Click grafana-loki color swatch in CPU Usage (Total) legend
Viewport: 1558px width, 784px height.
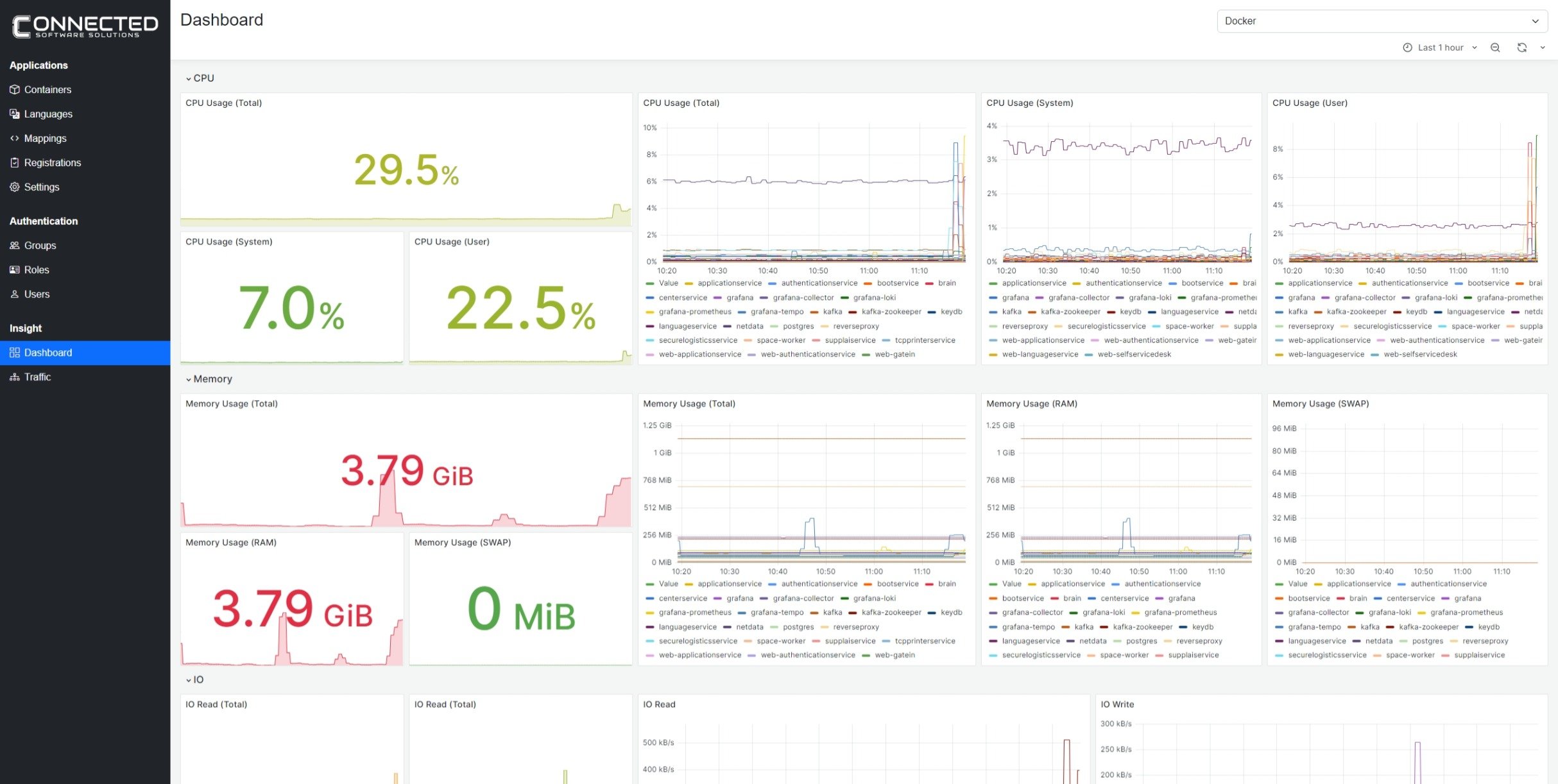[844, 298]
